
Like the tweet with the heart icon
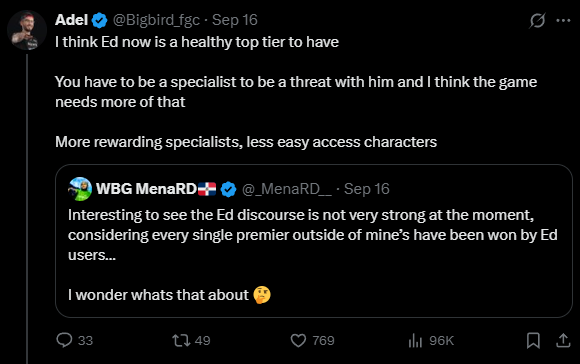298,340
